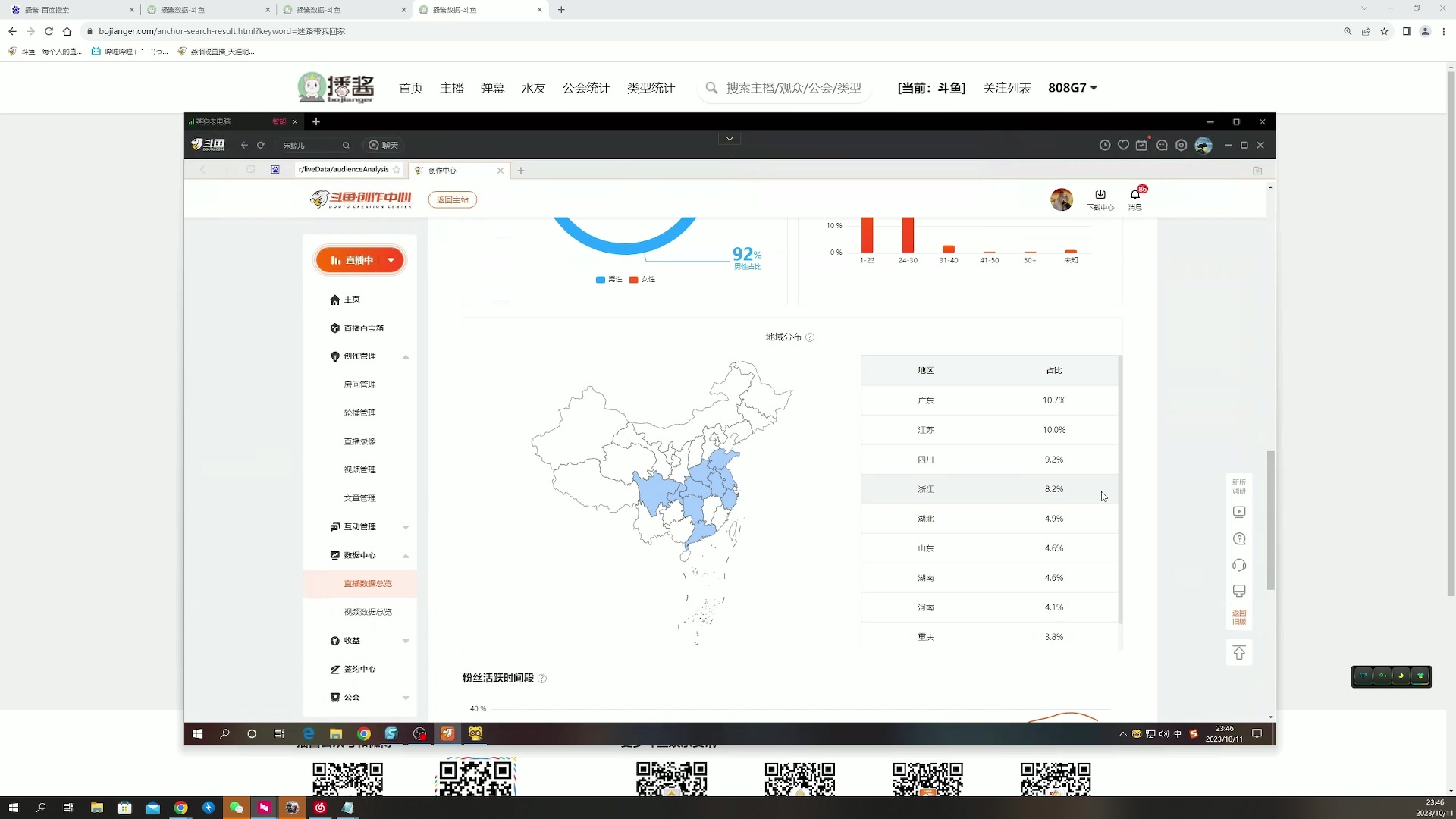Click the back-to-top arrow icon
This screenshot has width=1456, height=819.
click(1238, 652)
